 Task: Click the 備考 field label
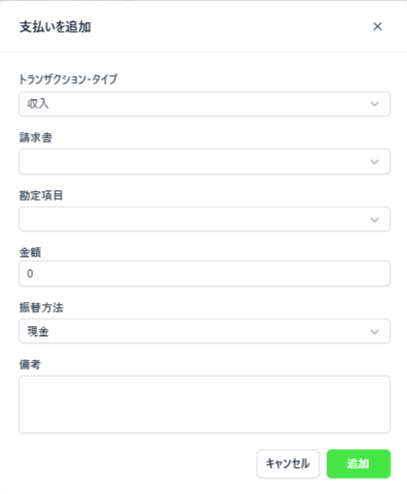(30, 364)
